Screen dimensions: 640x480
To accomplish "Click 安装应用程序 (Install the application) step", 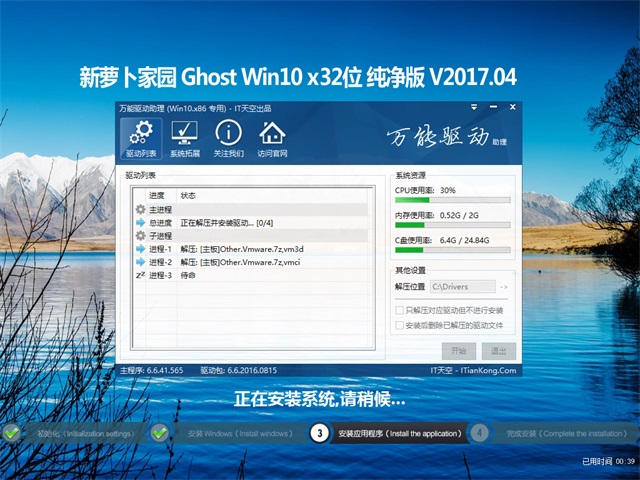I will tap(400, 433).
